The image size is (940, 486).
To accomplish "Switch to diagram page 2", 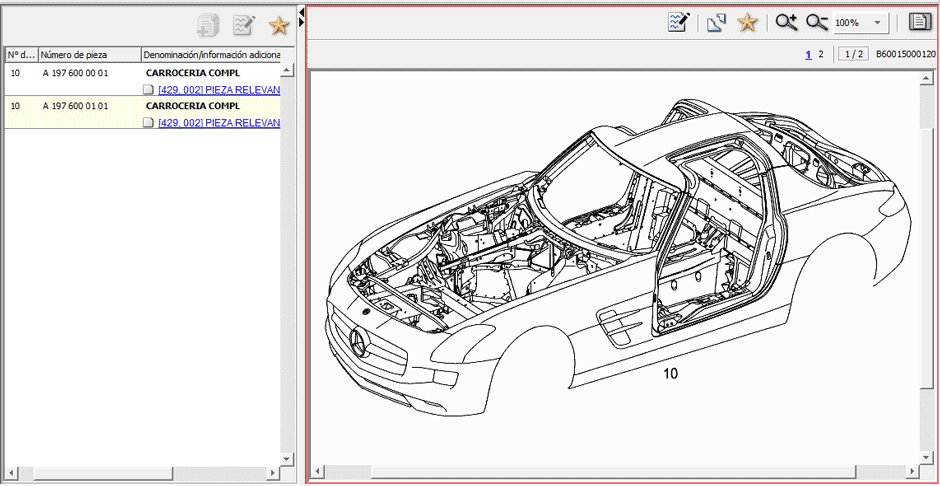I will pyautogui.click(x=821, y=54).
